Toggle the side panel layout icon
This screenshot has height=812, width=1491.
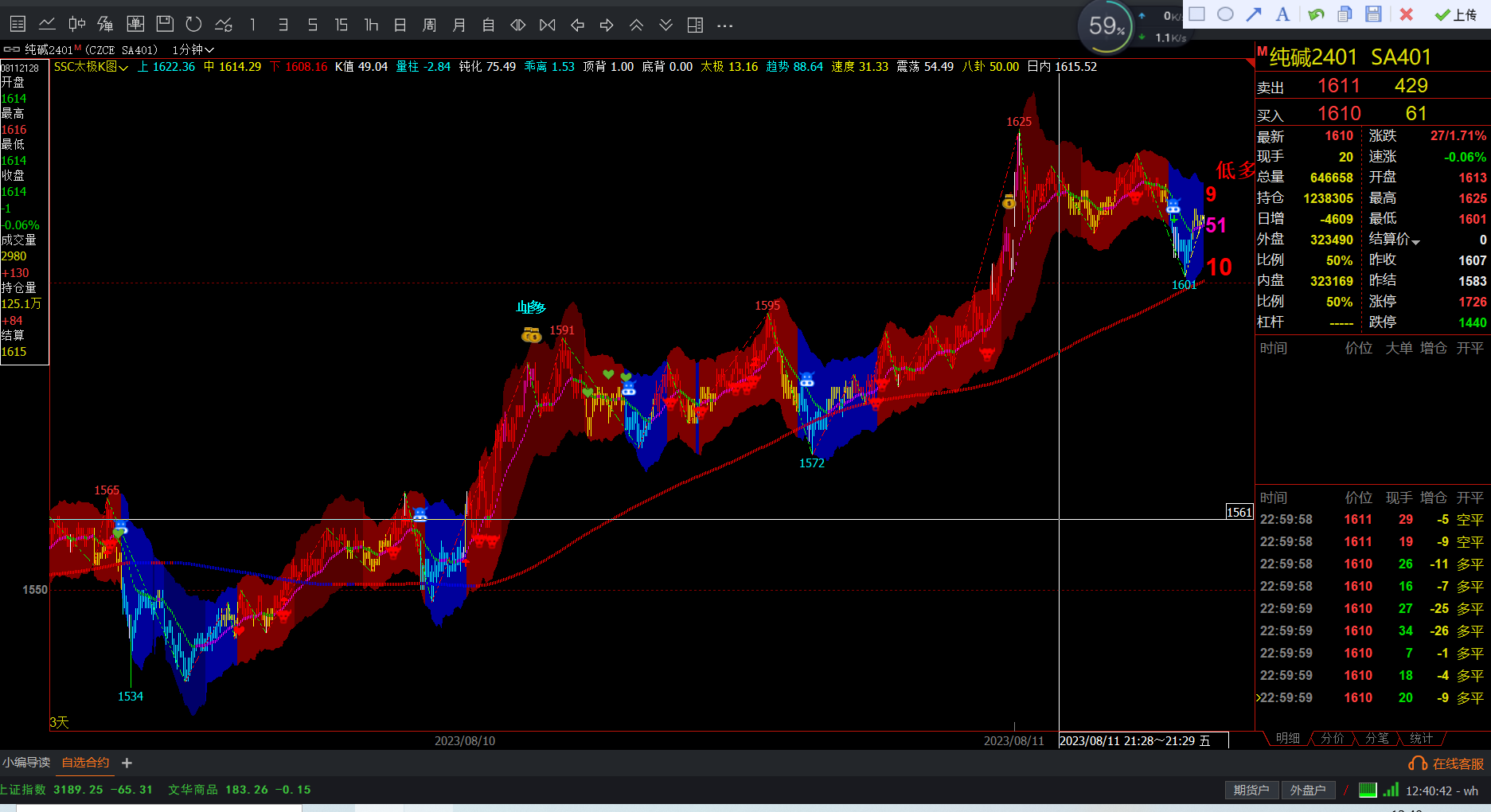[x=695, y=25]
